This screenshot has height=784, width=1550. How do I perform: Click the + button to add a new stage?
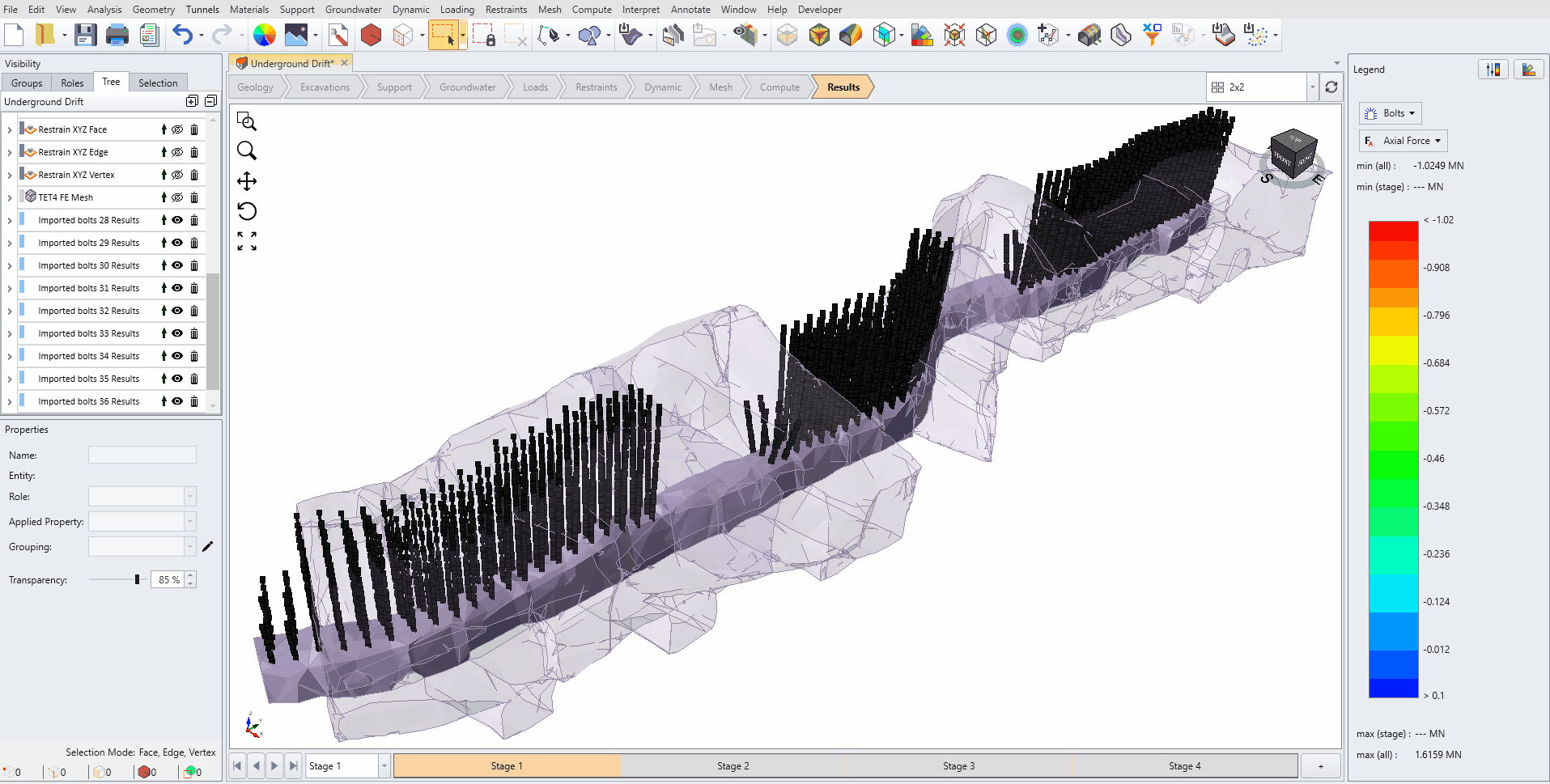(1320, 765)
